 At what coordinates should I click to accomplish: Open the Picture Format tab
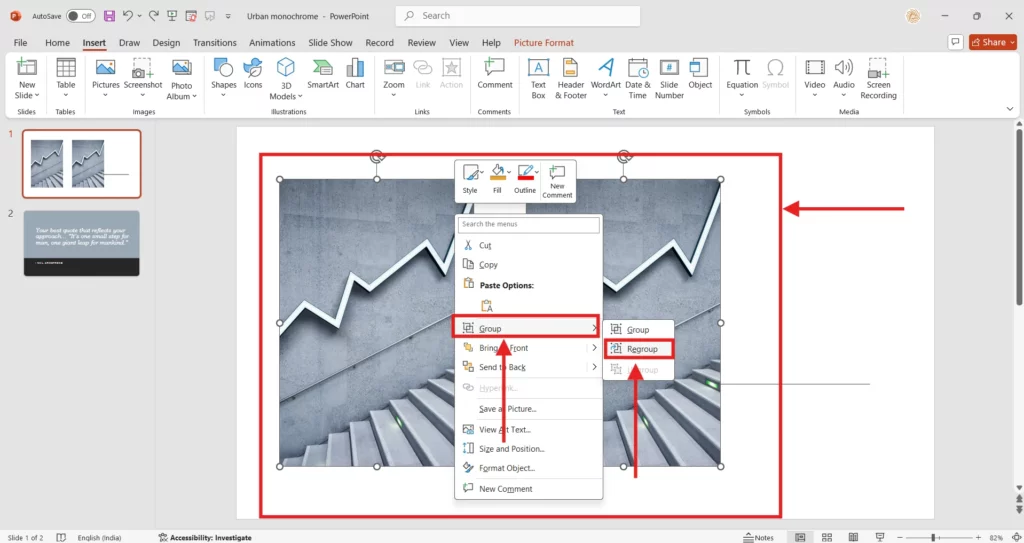[x=543, y=43]
